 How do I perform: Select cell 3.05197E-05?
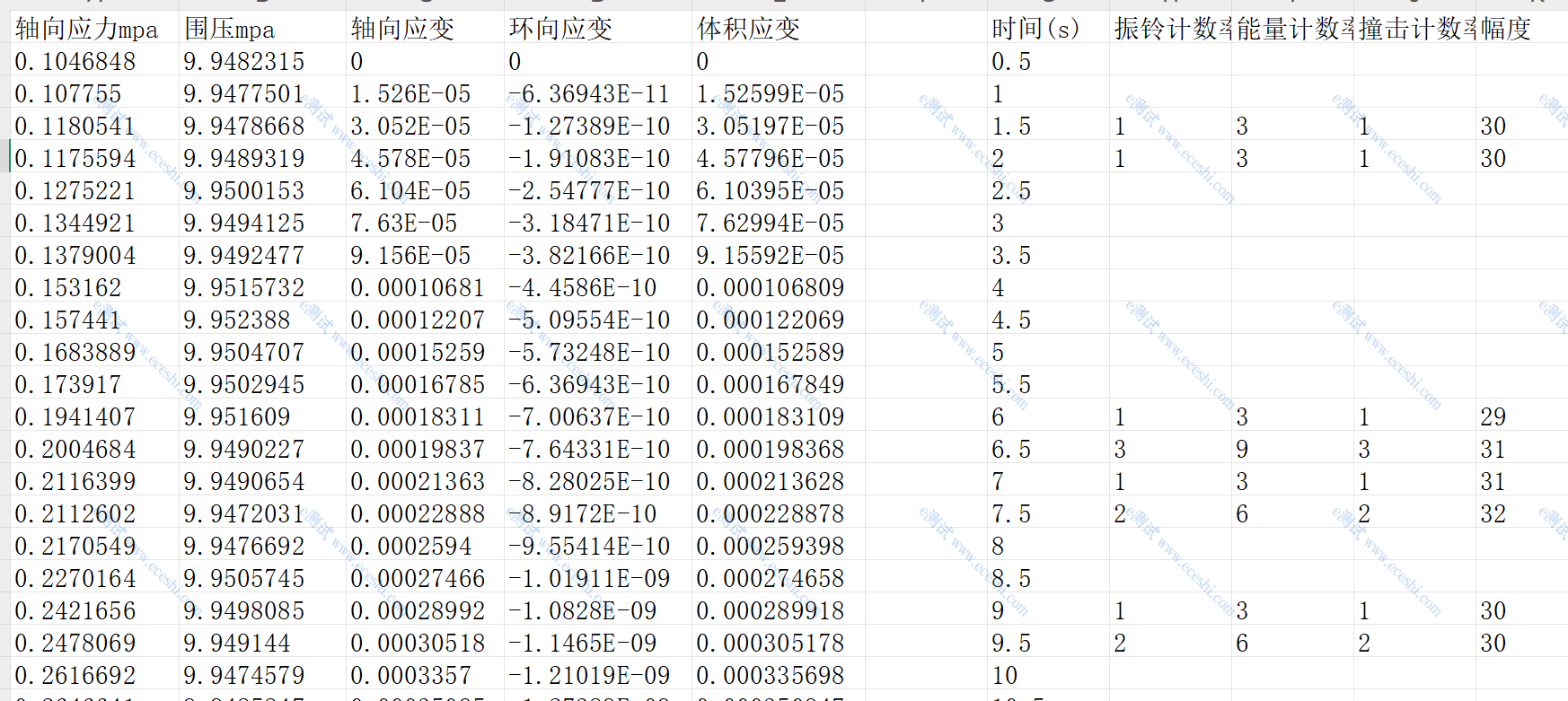coord(779,125)
